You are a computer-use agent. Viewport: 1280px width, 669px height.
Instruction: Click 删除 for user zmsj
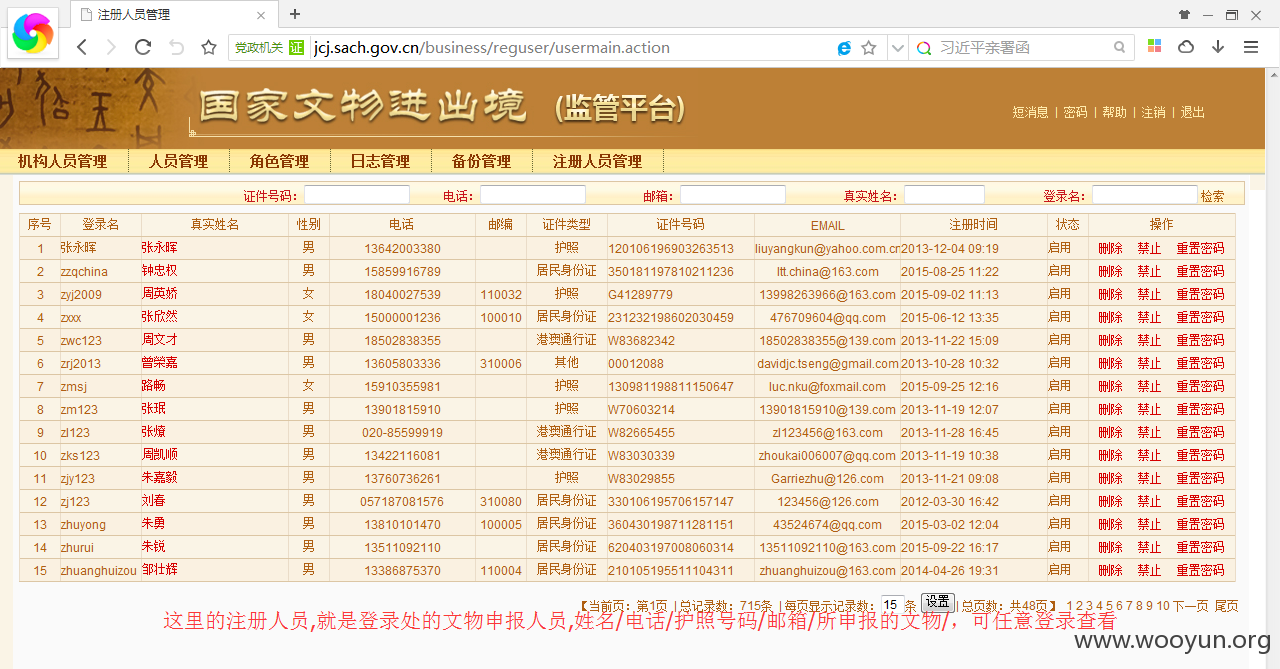(1110, 386)
